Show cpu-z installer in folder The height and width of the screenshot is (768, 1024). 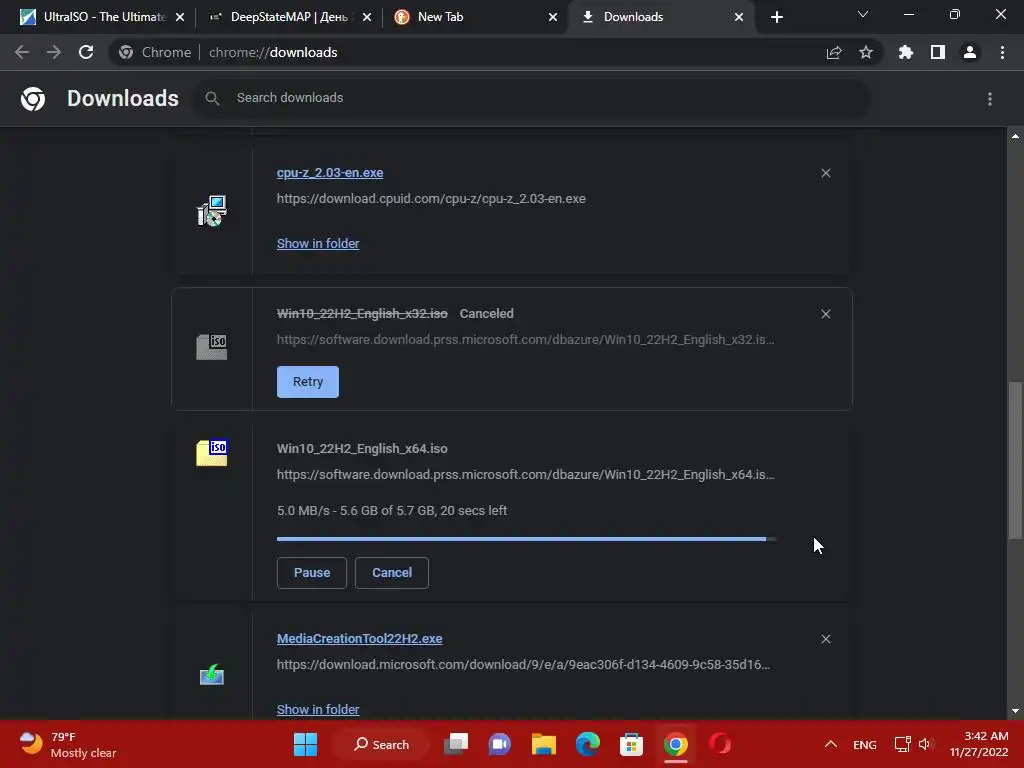[318, 244]
